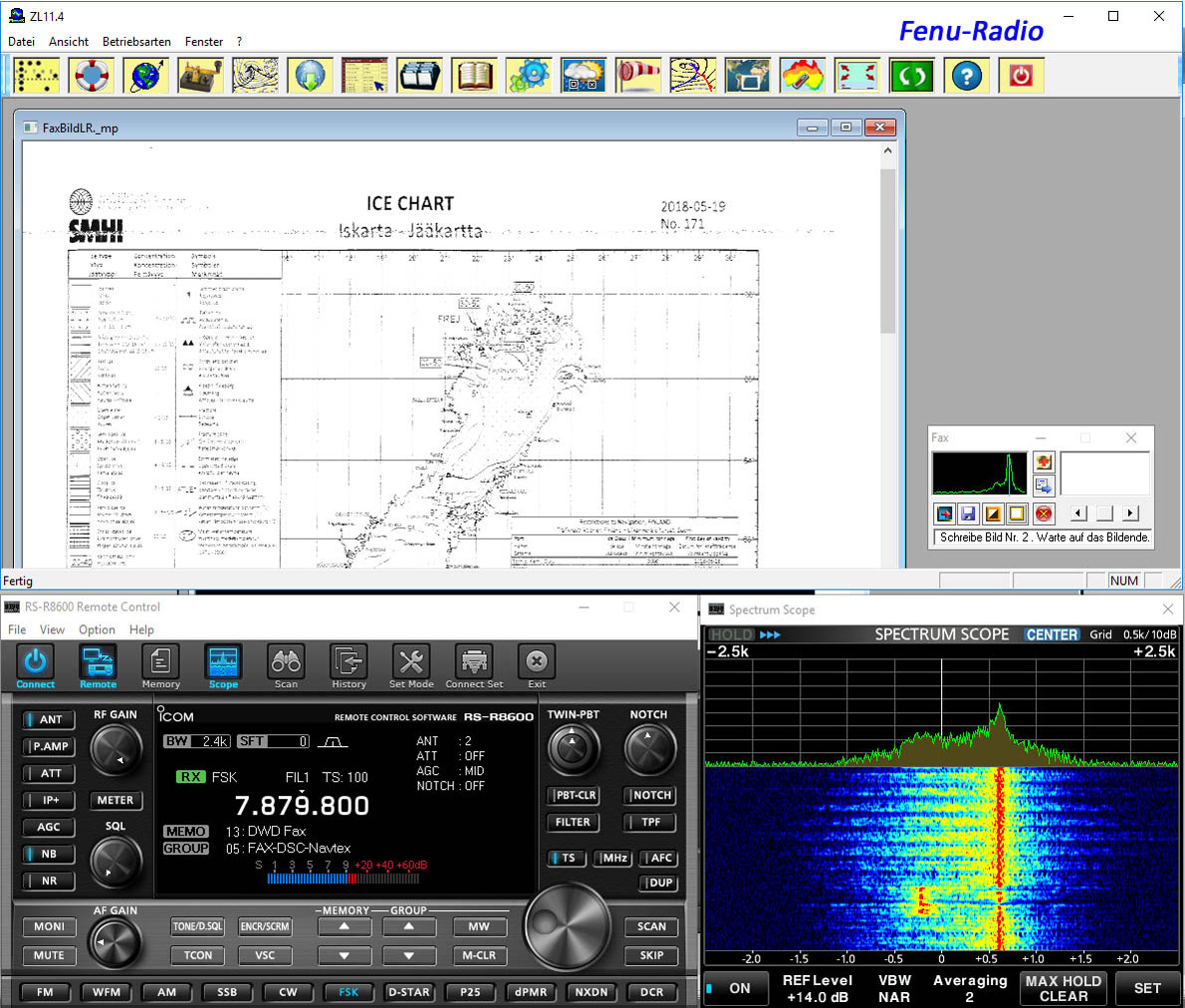Viewport: 1185px width, 1008px height.
Task: Open the Betriebsarten menu
Action: 136,42
